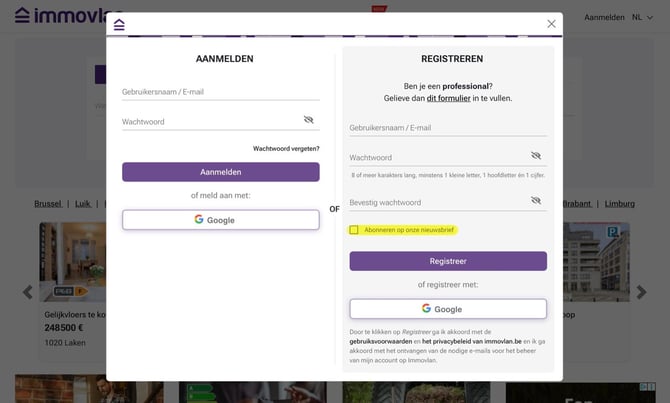670x403 pixels.
Task: Toggle visibility of Registreren Wachtwoord field
Action: click(x=536, y=156)
